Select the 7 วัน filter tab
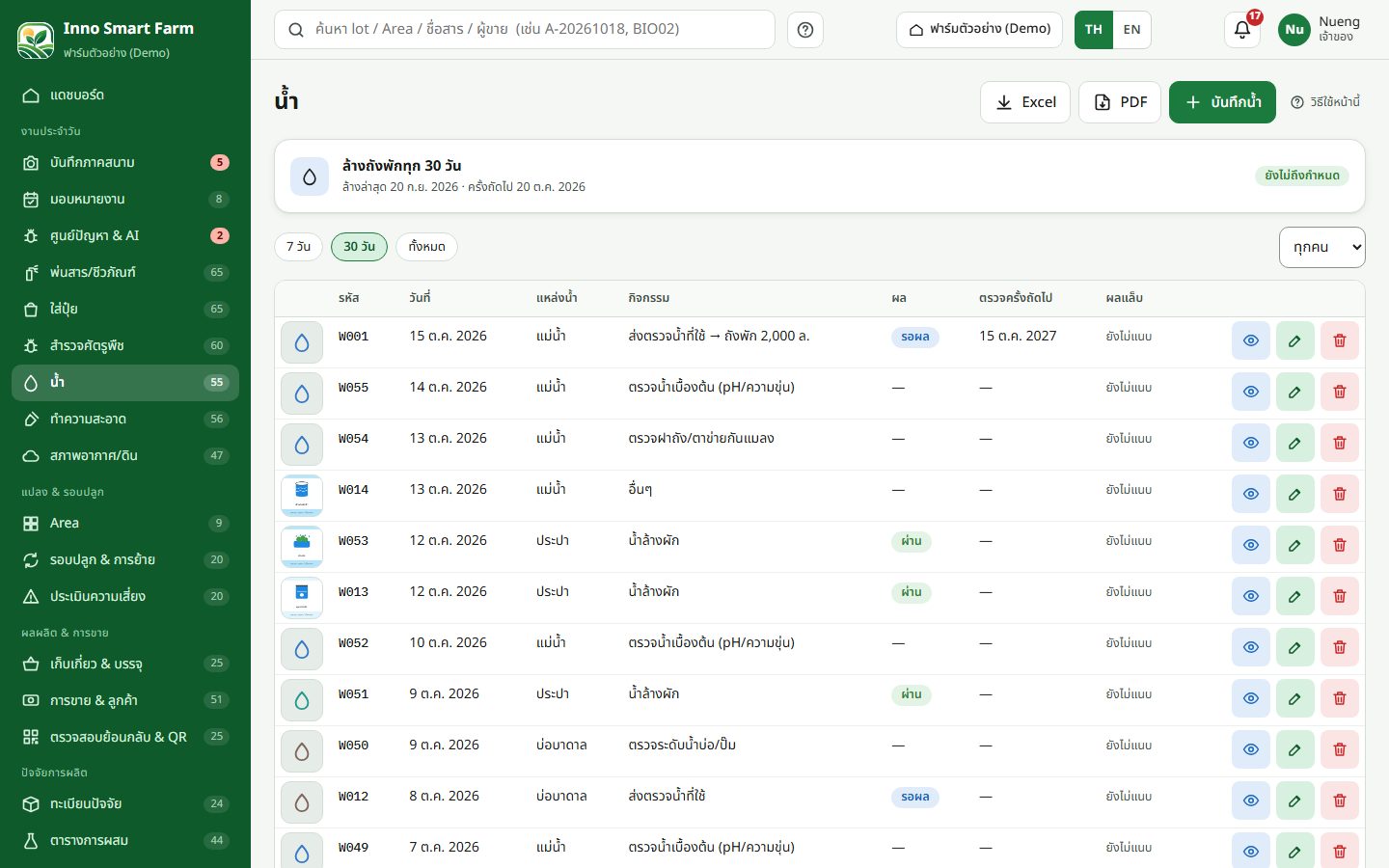1389x868 pixels. (x=298, y=247)
